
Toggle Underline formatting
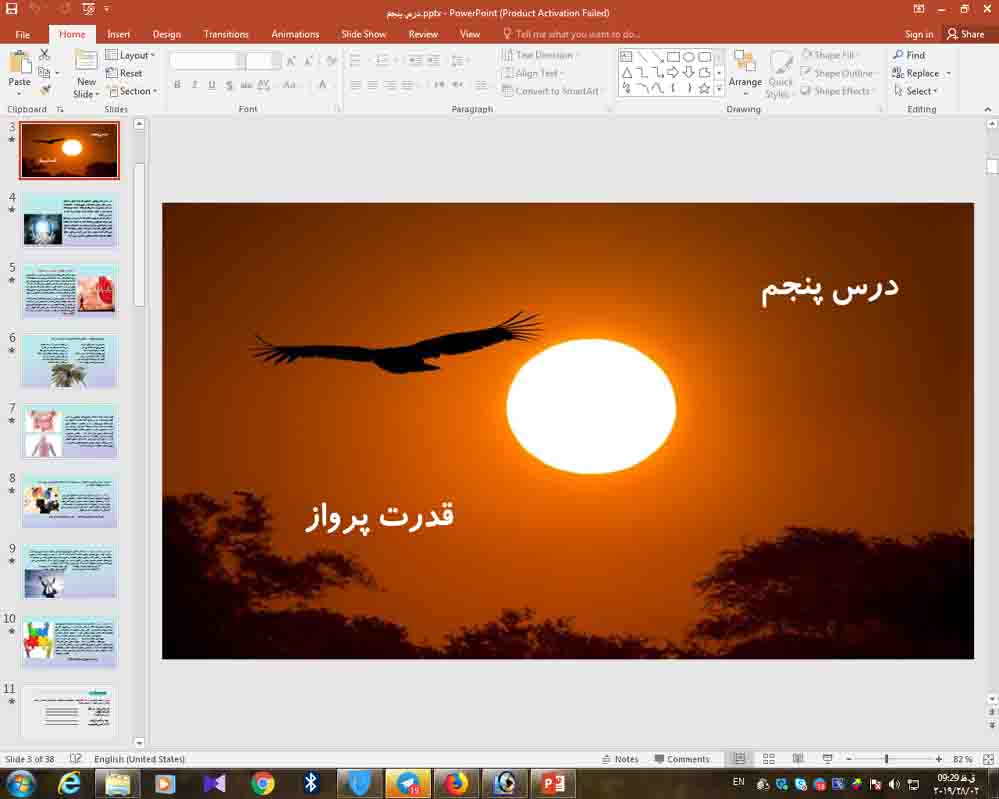point(212,84)
